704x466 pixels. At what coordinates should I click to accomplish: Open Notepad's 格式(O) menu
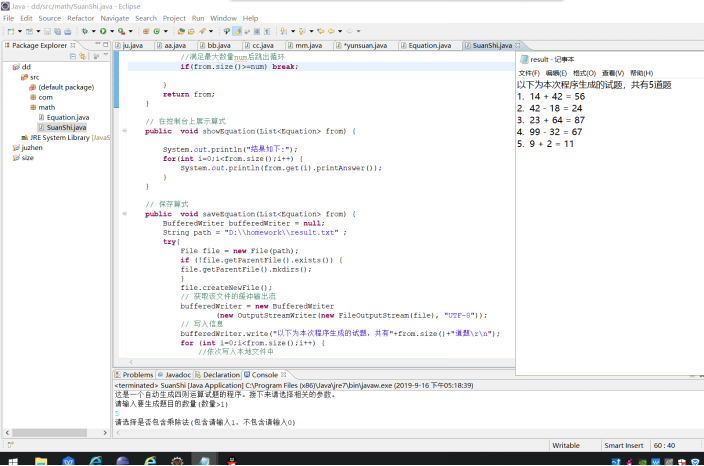[584, 73]
